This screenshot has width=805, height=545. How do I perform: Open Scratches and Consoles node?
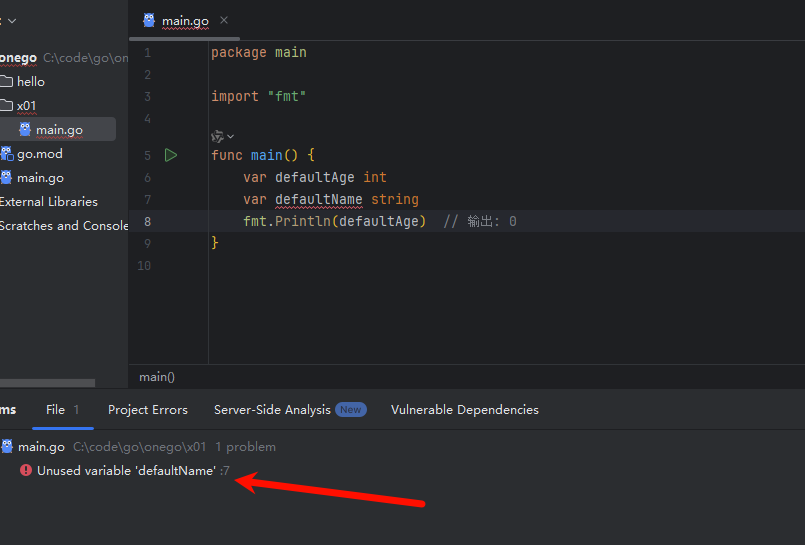(x=64, y=226)
